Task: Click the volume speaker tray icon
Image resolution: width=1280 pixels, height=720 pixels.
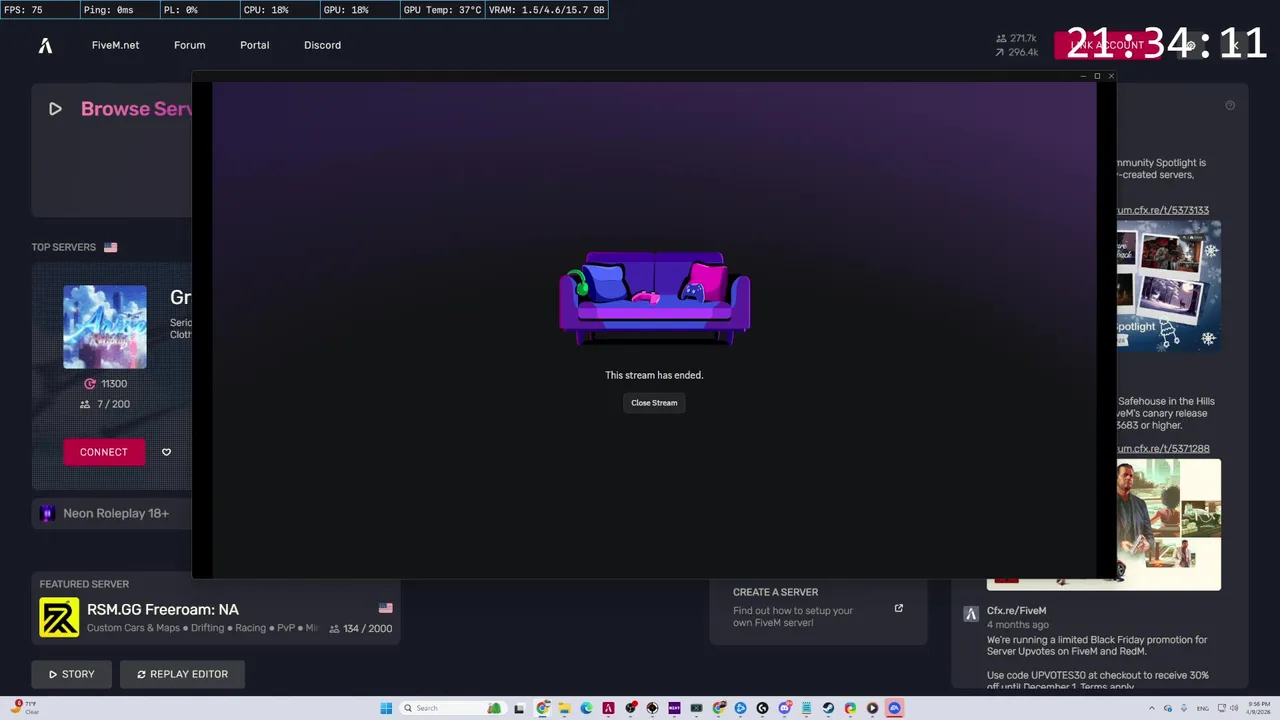Action: pyautogui.click(x=1234, y=708)
